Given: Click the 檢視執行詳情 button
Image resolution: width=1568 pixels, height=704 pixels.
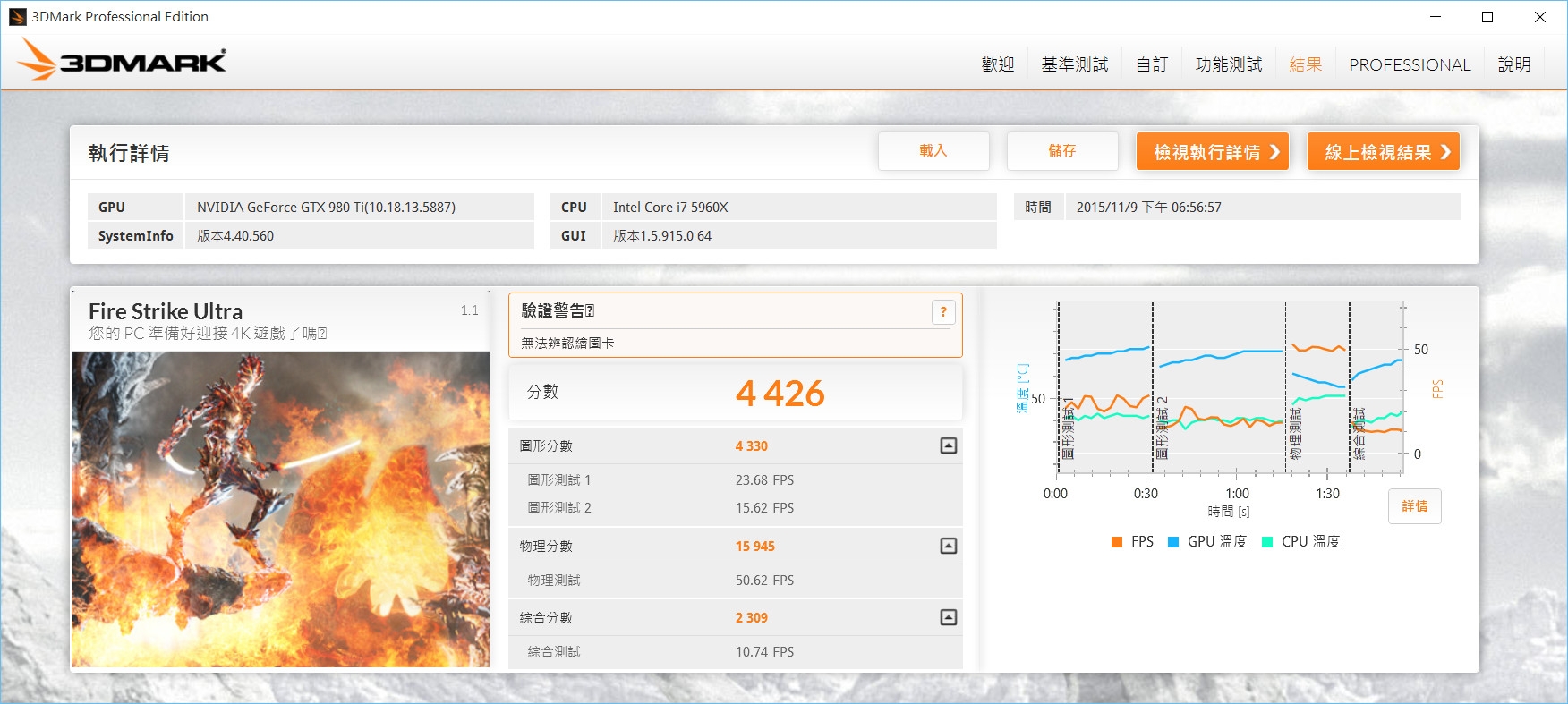Looking at the screenshot, I should point(1213,151).
